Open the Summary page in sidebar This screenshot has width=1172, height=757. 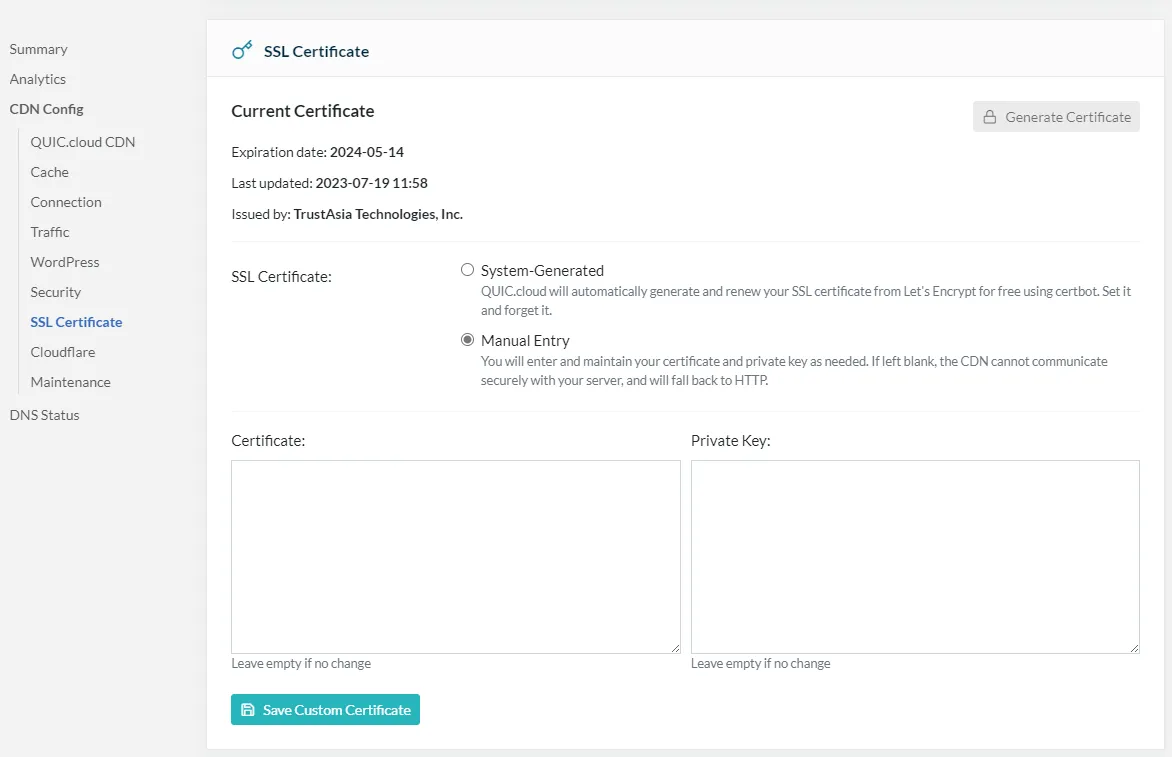[x=38, y=49]
